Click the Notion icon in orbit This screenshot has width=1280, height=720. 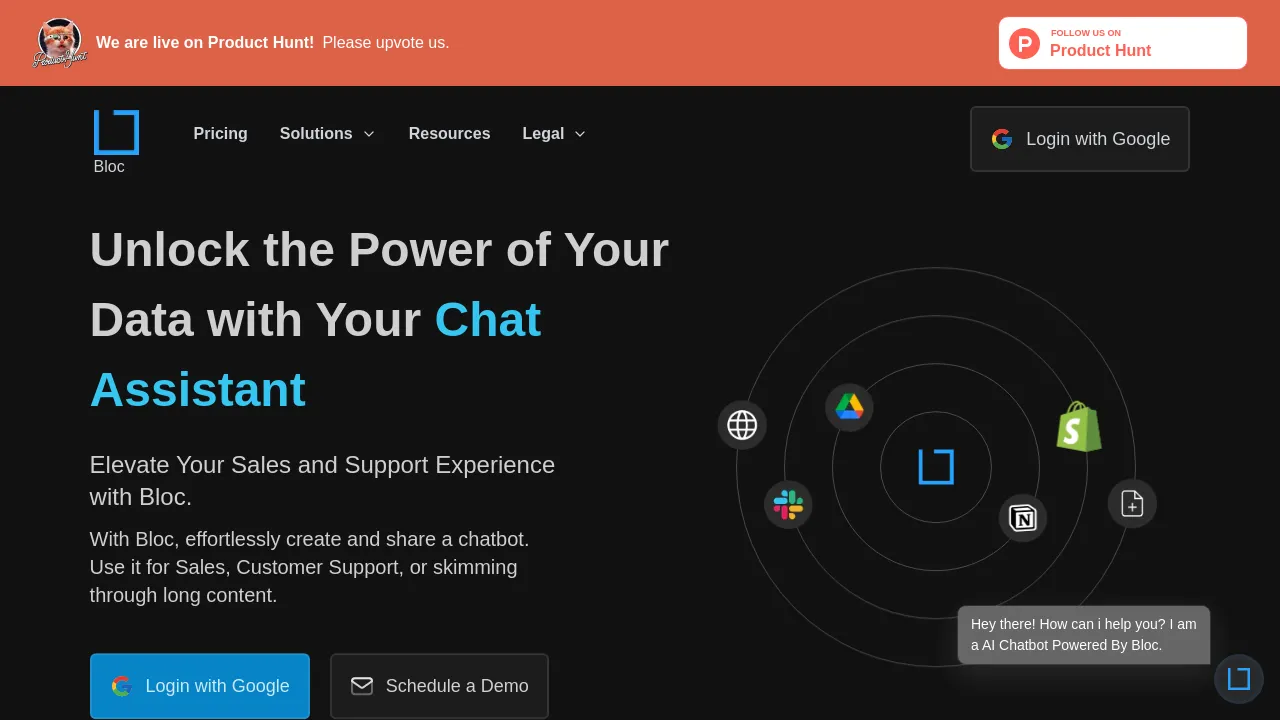point(1023,518)
